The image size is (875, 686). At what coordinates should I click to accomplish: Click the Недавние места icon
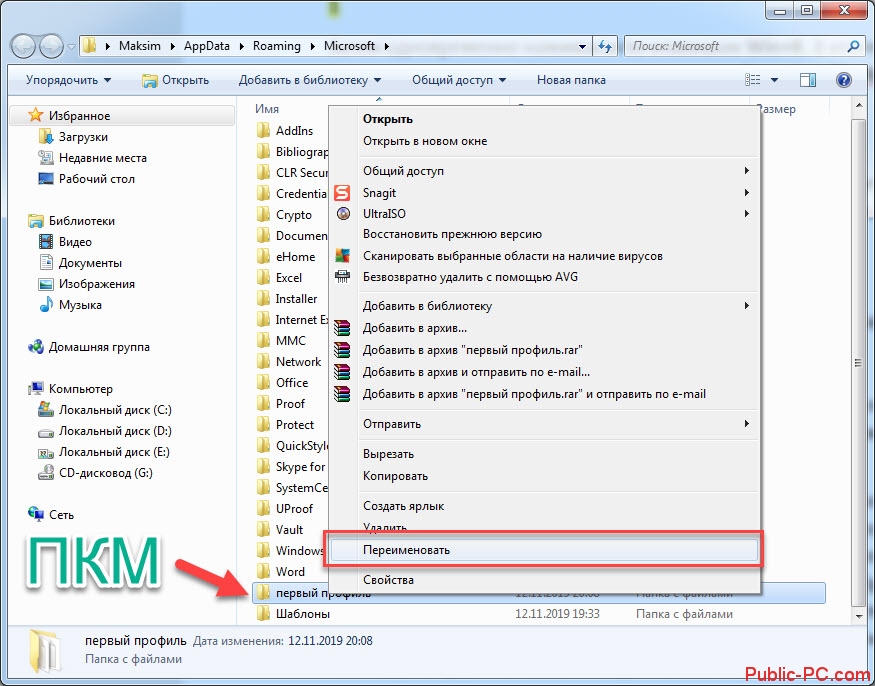pyautogui.click(x=45, y=158)
